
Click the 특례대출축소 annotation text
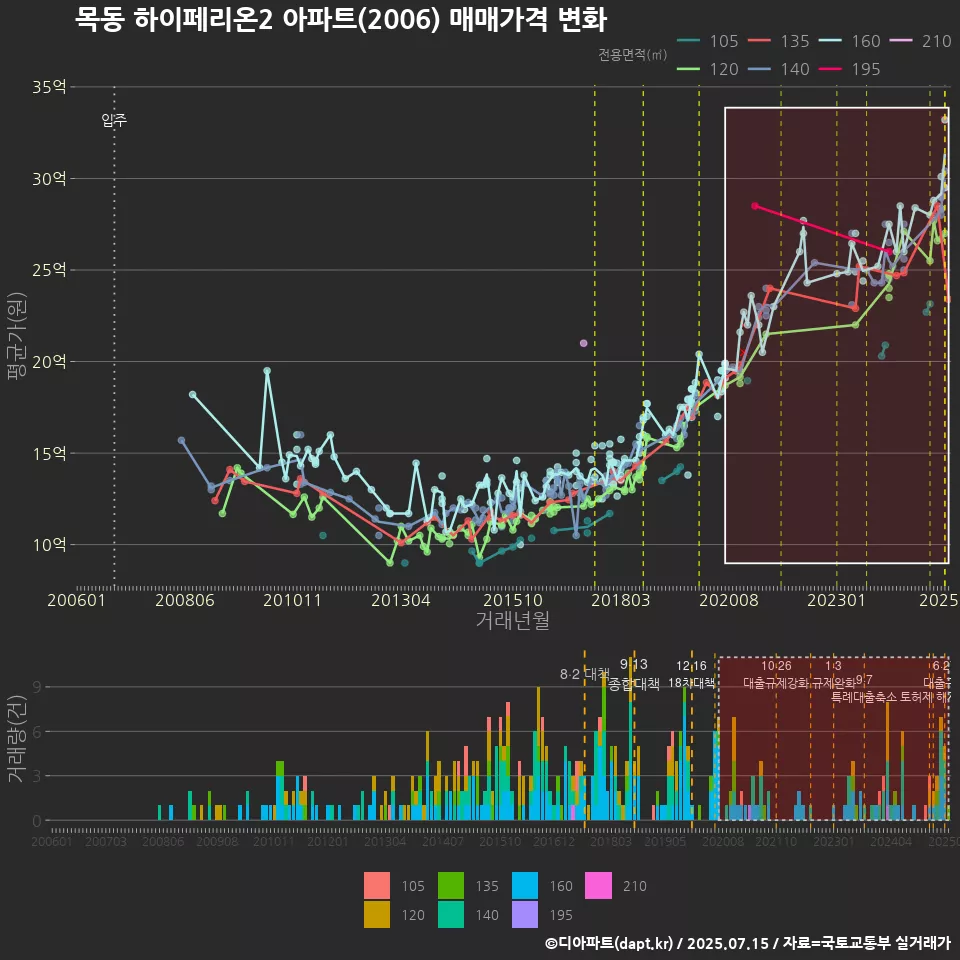click(864, 697)
